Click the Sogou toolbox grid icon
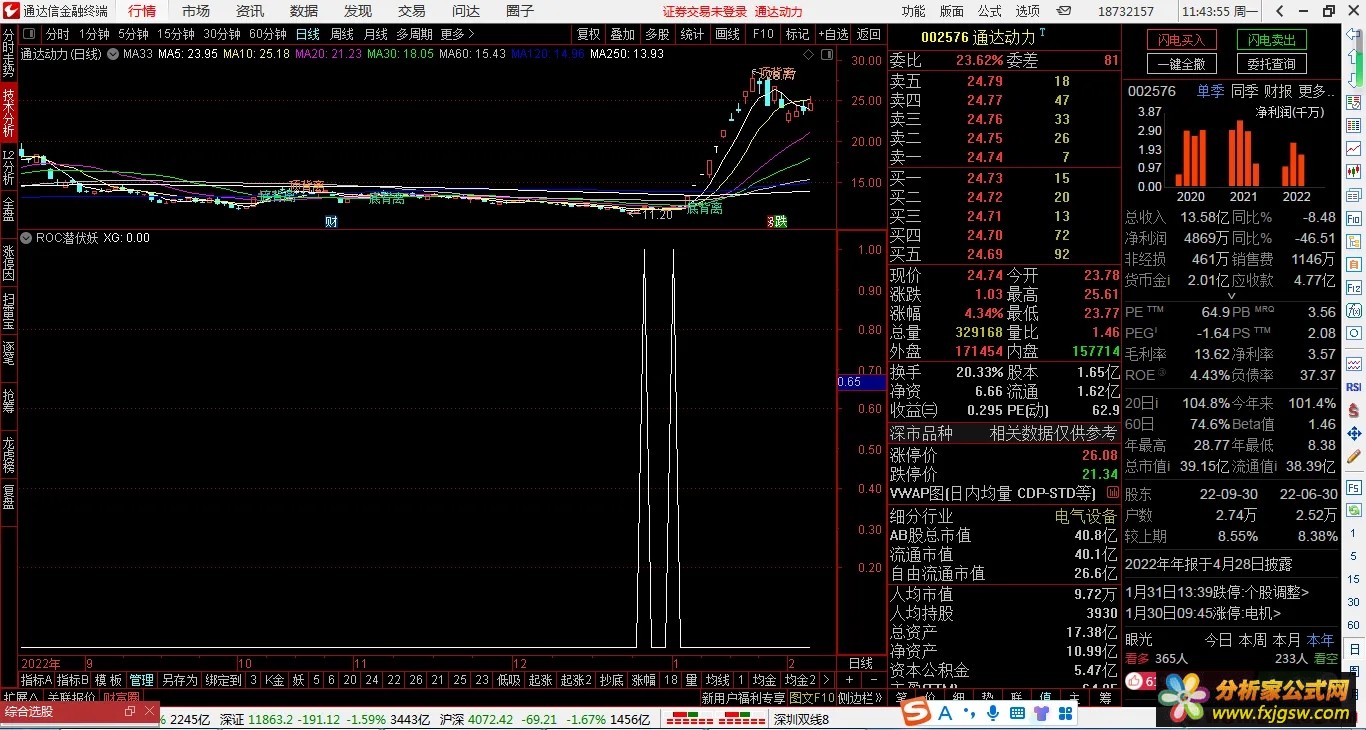 pos(1068,712)
